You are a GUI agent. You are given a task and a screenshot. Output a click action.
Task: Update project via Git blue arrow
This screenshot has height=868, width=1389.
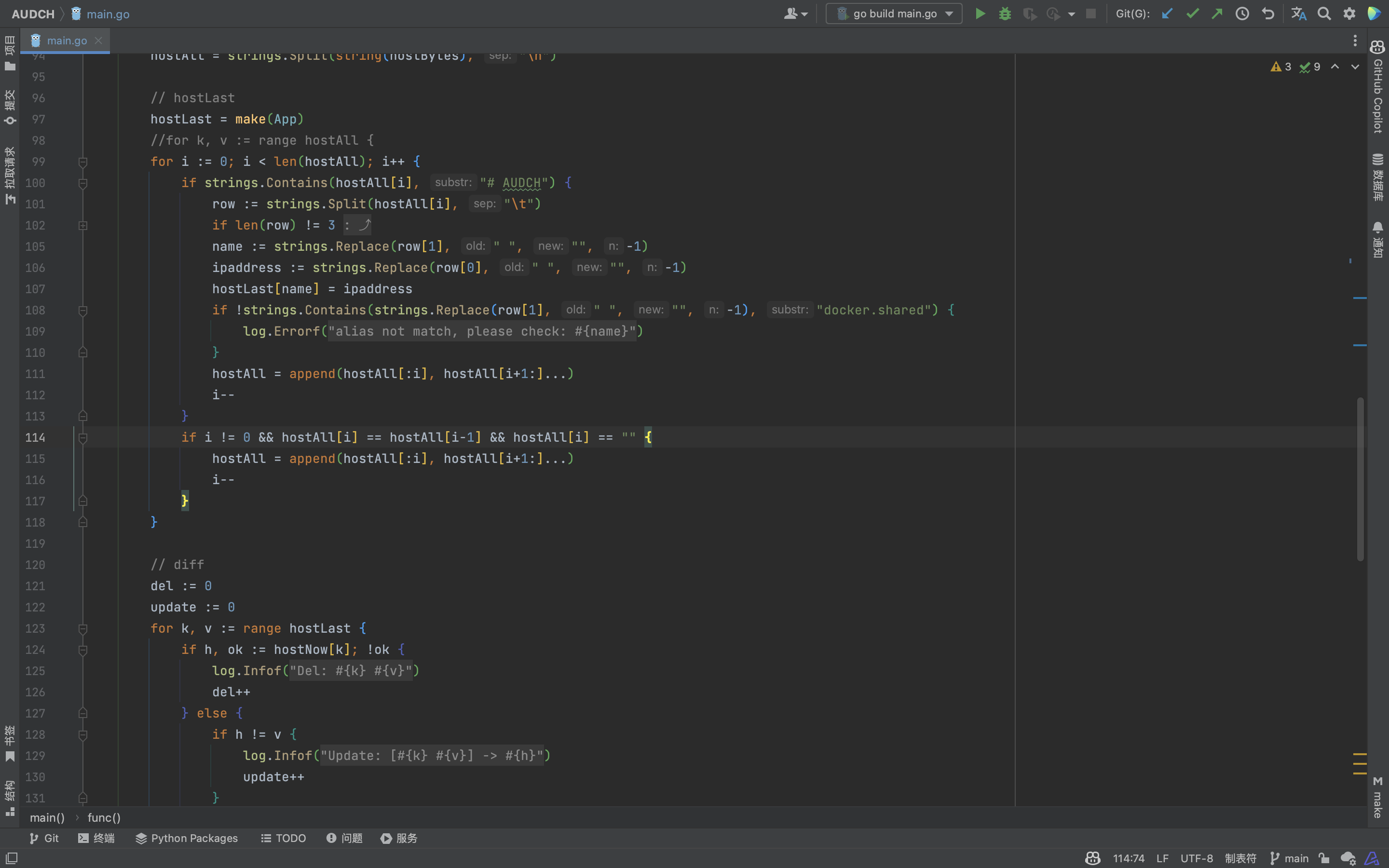tap(1167, 14)
